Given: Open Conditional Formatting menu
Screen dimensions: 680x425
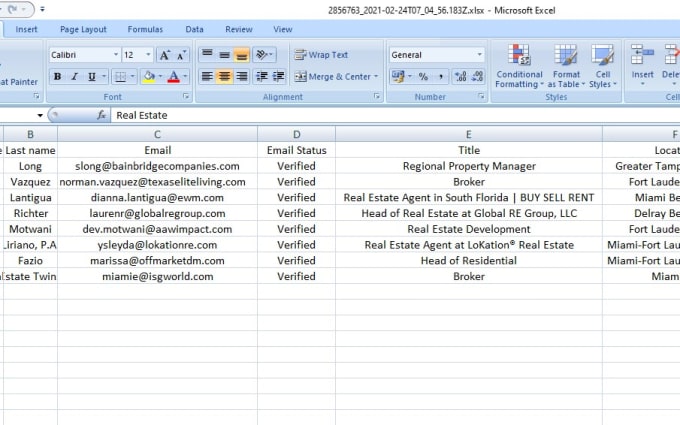Looking at the screenshot, I should pyautogui.click(x=519, y=66).
